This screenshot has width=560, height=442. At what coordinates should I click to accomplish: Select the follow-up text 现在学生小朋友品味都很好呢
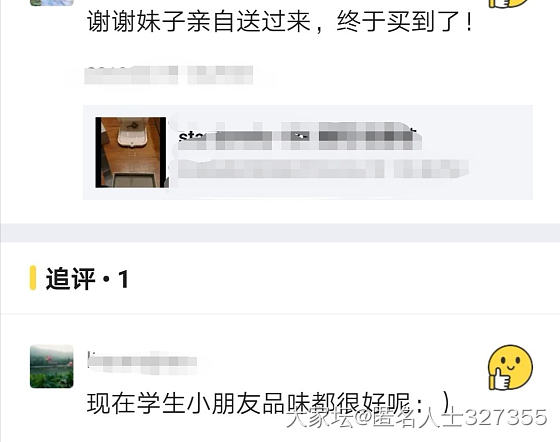pyautogui.click(x=248, y=403)
